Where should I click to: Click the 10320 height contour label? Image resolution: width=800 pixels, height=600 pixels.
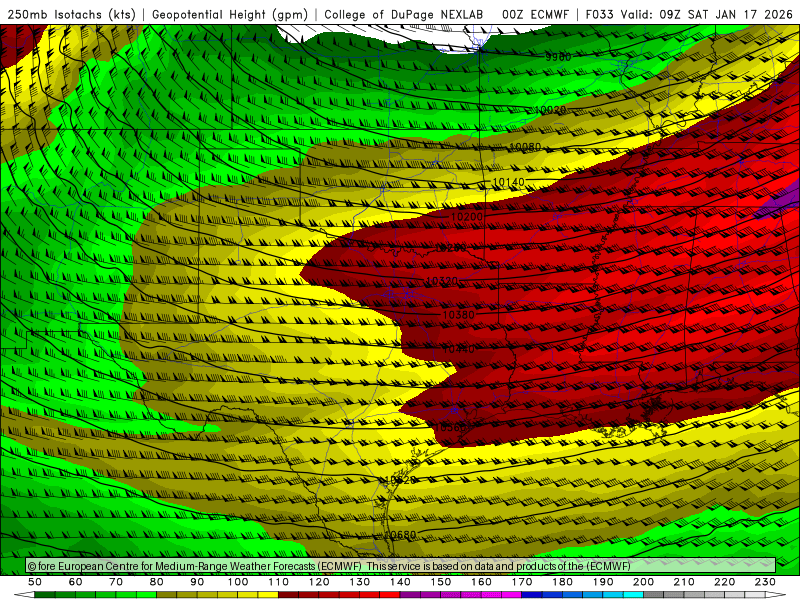tap(441, 281)
